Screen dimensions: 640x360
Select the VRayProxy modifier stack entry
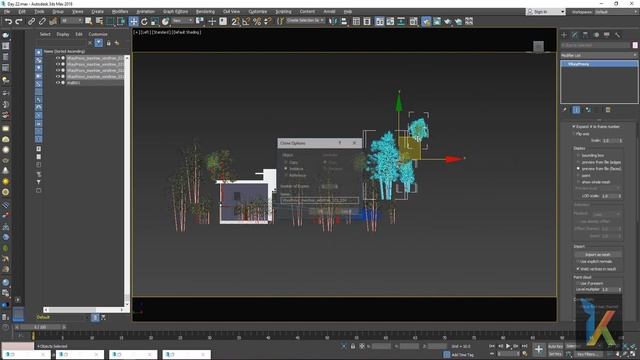(599, 64)
